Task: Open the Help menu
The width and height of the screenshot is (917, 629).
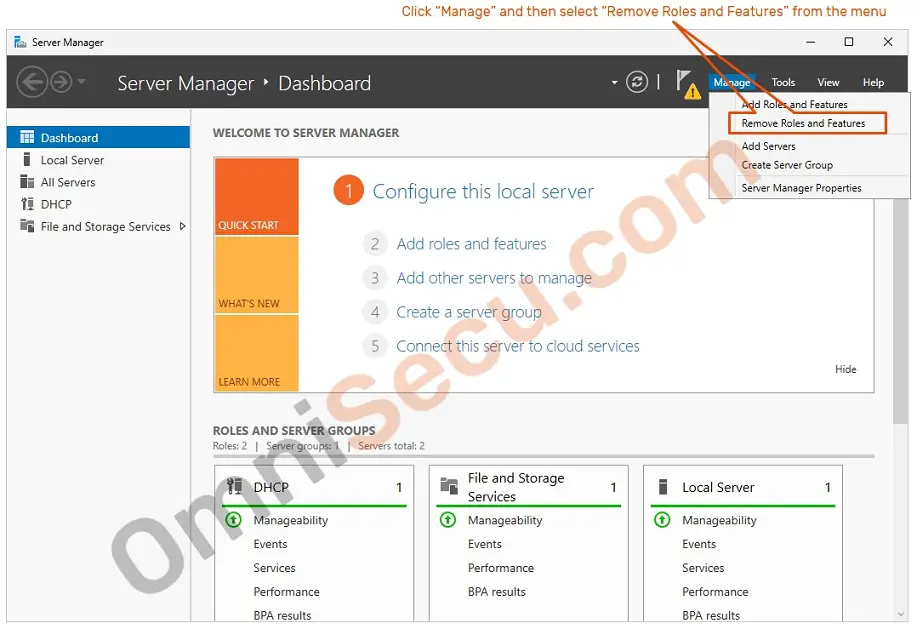Action: (873, 82)
